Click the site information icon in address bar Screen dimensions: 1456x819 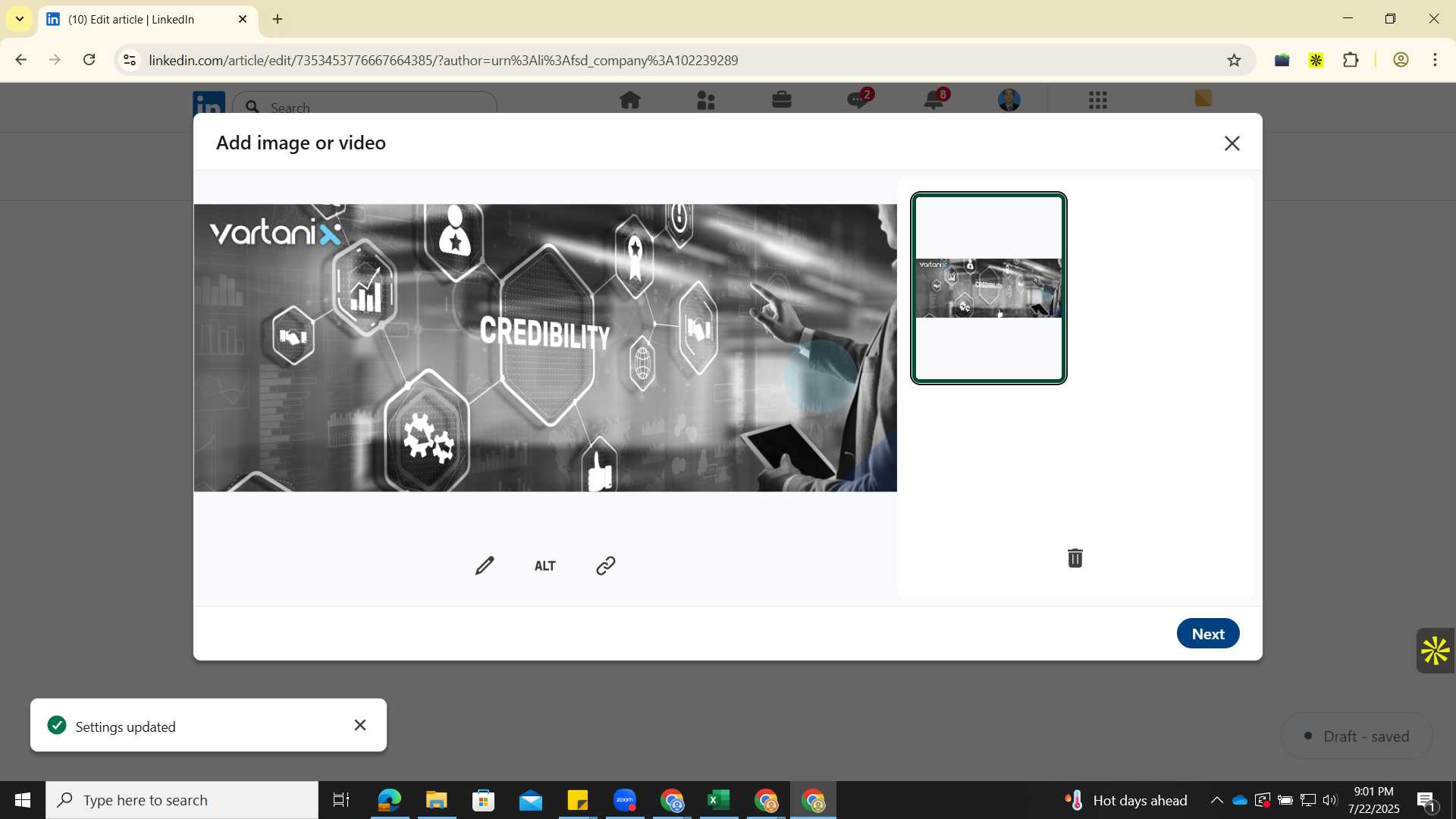(x=130, y=60)
